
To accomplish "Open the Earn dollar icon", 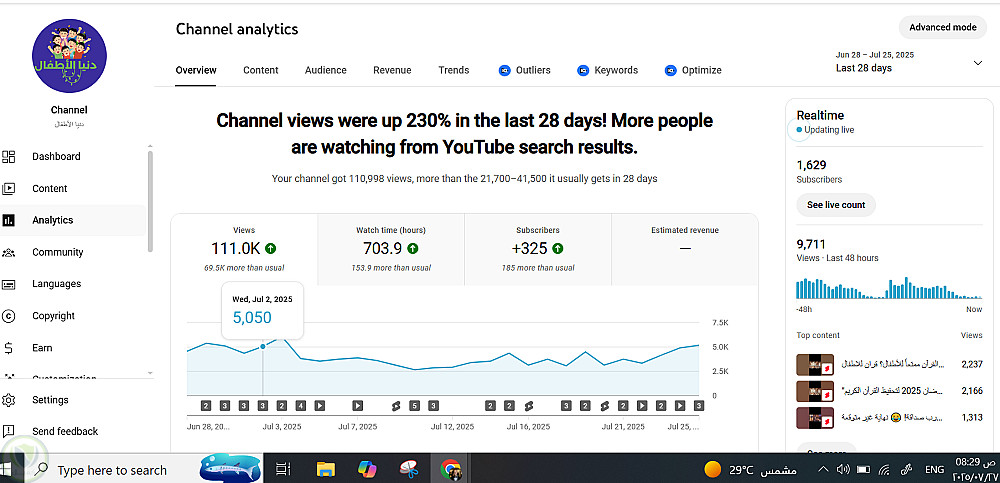I will point(9,348).
